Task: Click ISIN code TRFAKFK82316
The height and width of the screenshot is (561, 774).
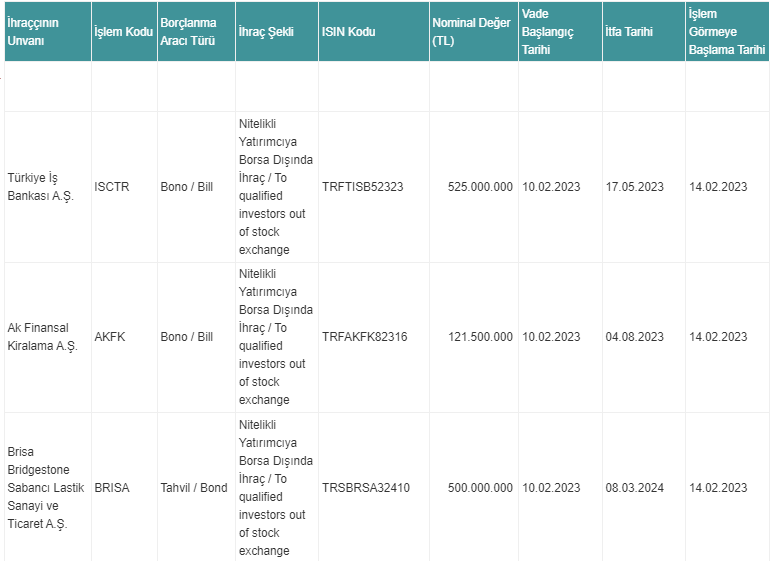Action: tap(365, 337)
